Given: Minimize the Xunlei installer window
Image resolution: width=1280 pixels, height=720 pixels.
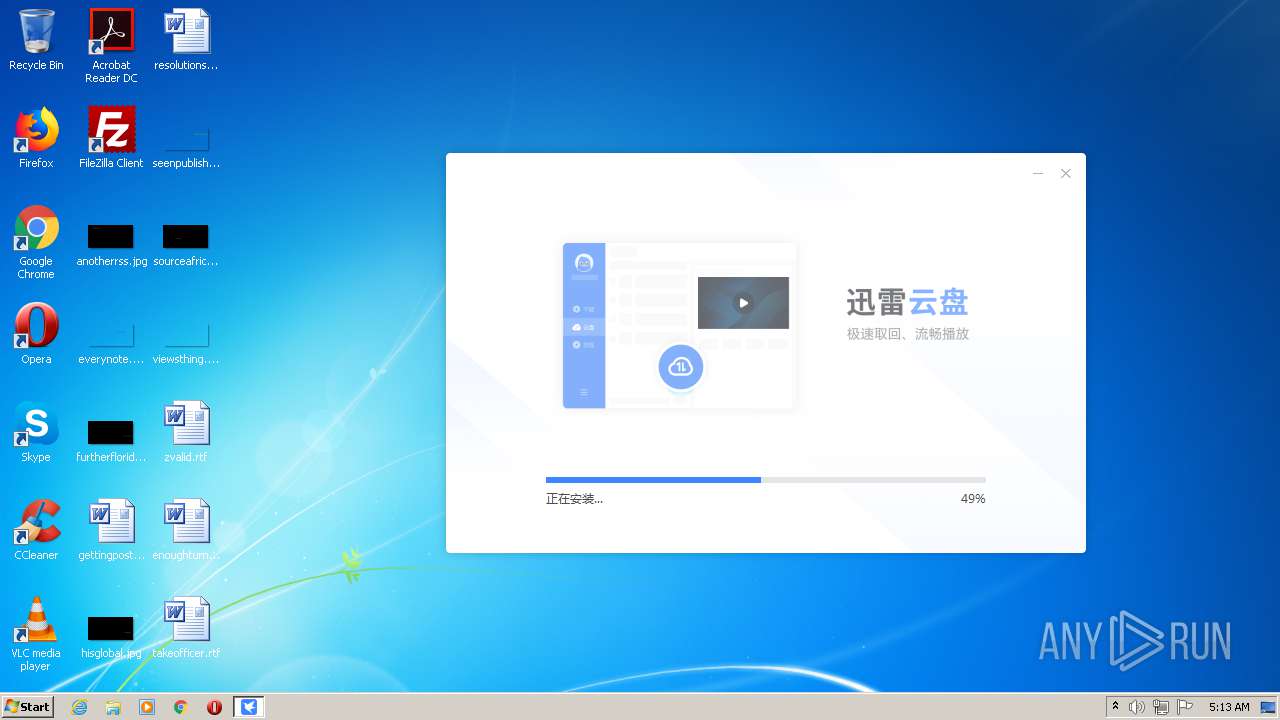Looking at the screenshot, I should (x=1038, y=174).
